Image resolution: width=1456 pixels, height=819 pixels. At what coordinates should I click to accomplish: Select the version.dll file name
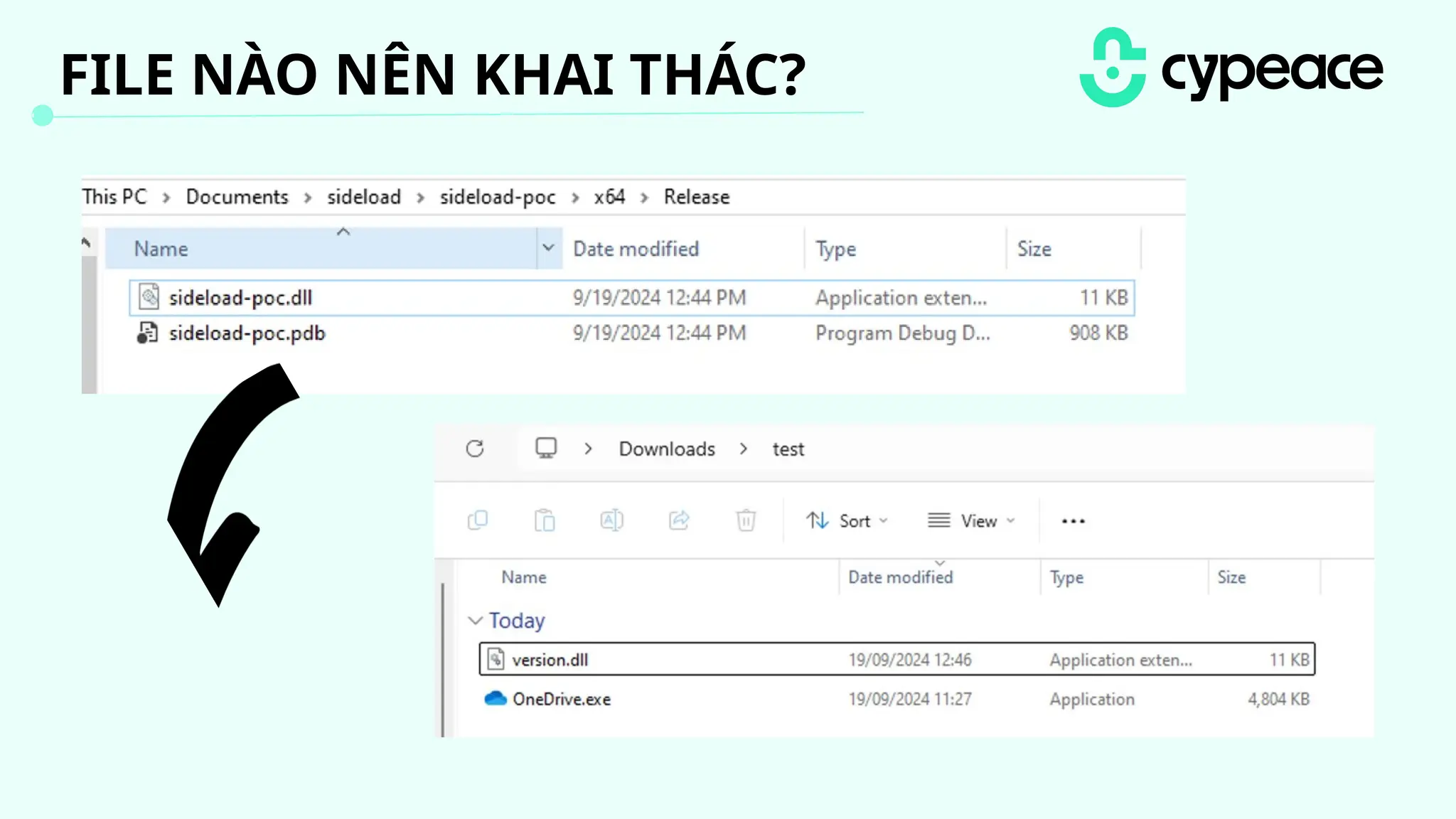(550, 660)
